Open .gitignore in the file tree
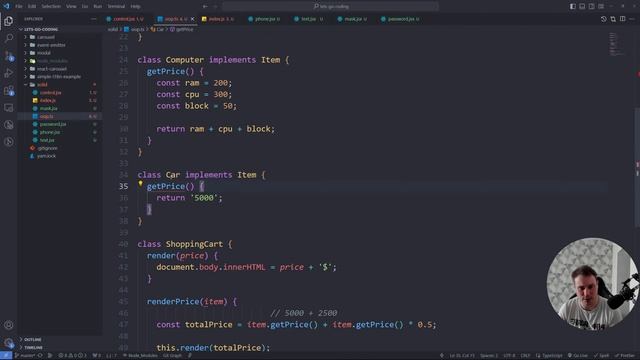The height and width of the screenshot is (360, 640). pos(59,148)
